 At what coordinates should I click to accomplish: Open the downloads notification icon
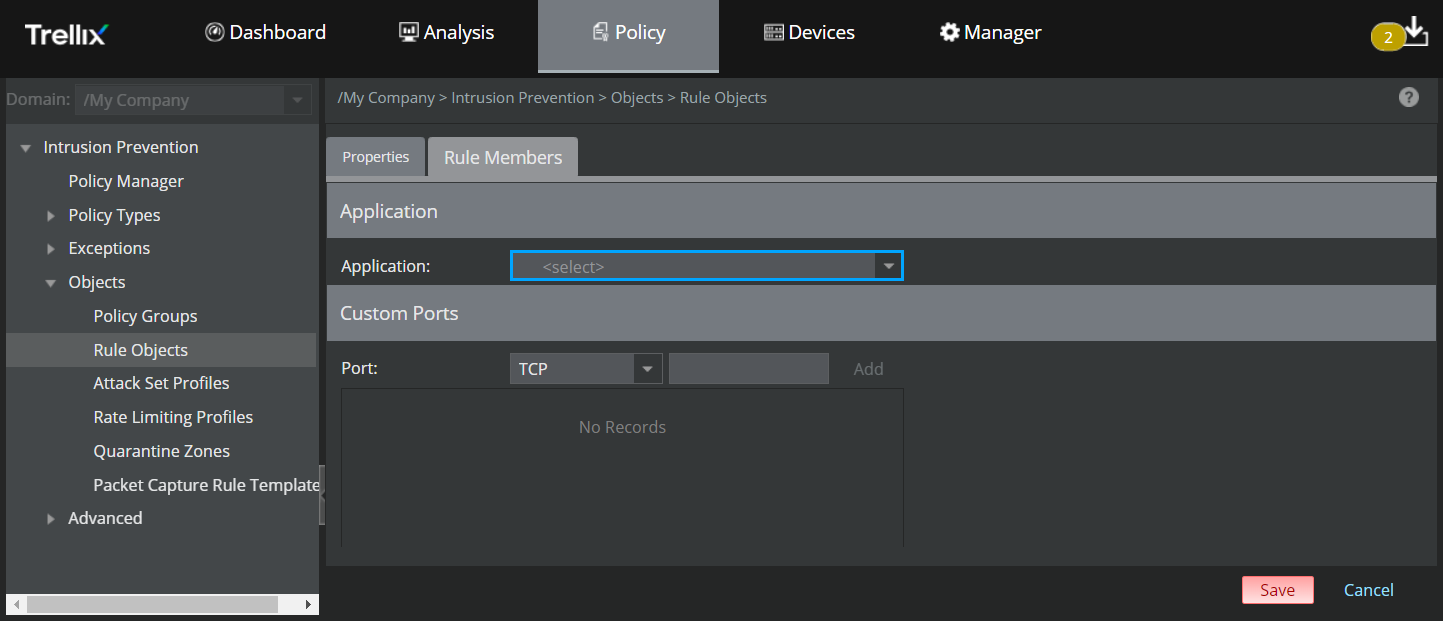pyautogui.click(x=1417, y=30)
